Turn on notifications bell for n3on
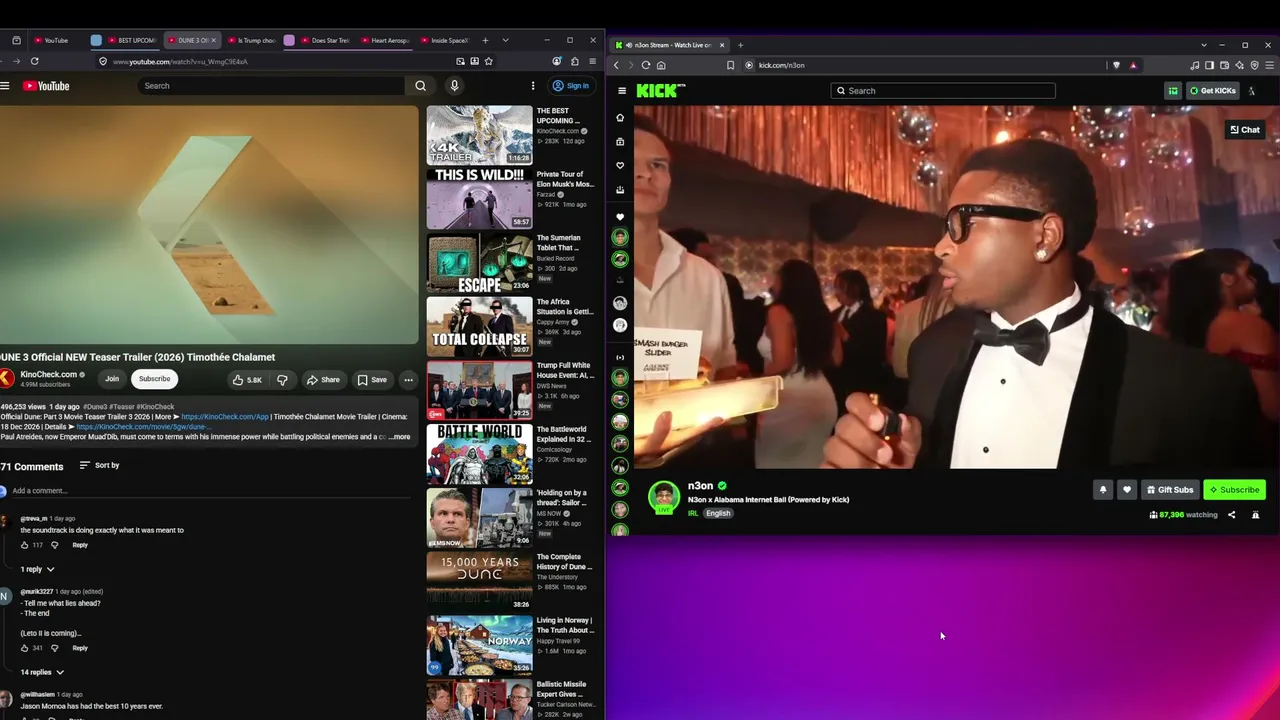Viewport: 1280px width, 720px height. (1103, 490)
